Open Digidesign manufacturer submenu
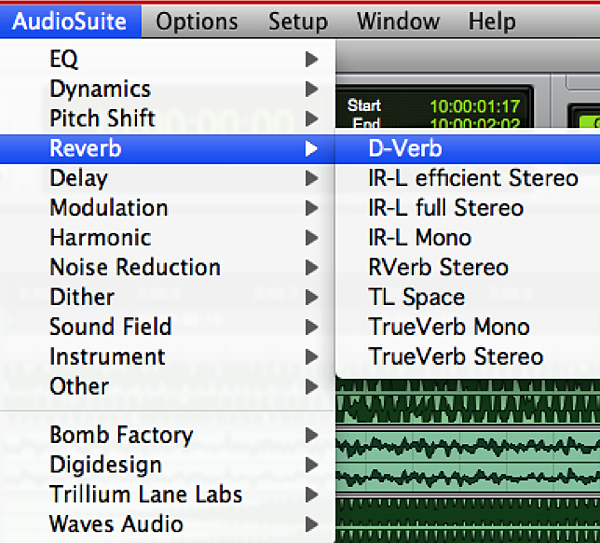This screenshot has width=600, height=543. 167,465
